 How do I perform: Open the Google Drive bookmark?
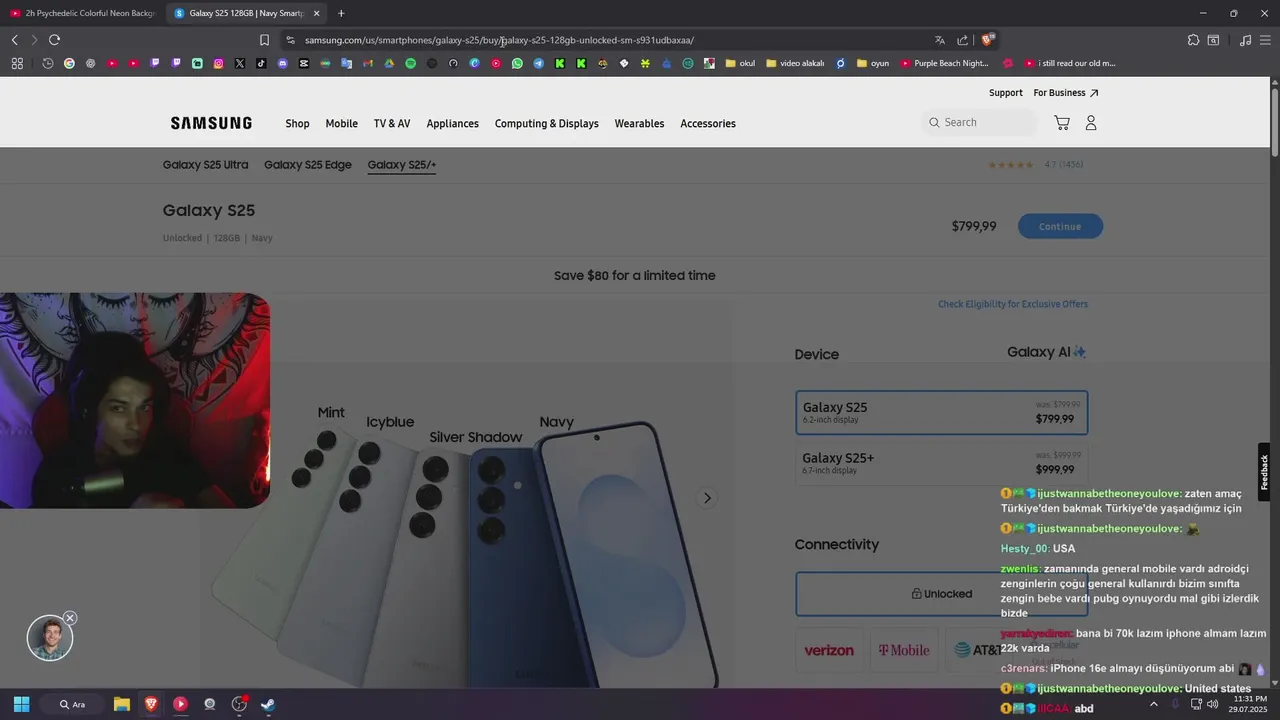click(389, 63)
